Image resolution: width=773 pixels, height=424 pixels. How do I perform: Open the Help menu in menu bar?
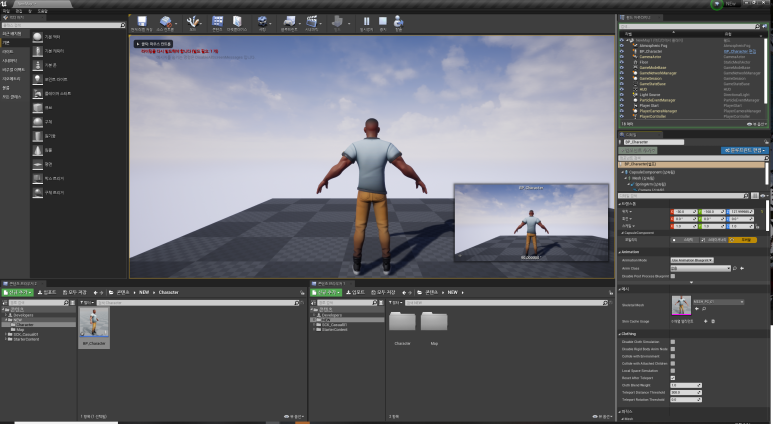coord(42,11)
